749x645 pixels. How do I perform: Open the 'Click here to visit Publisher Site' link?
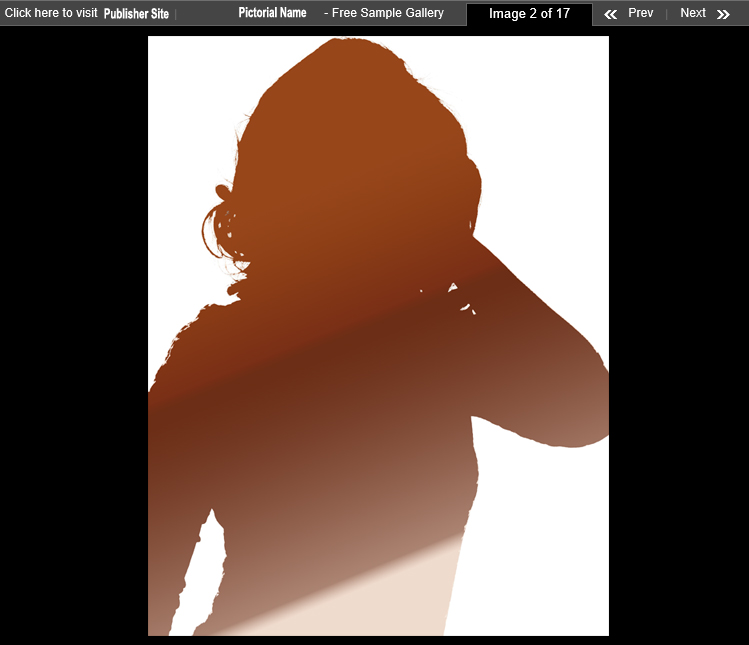[x=86, y=13]
